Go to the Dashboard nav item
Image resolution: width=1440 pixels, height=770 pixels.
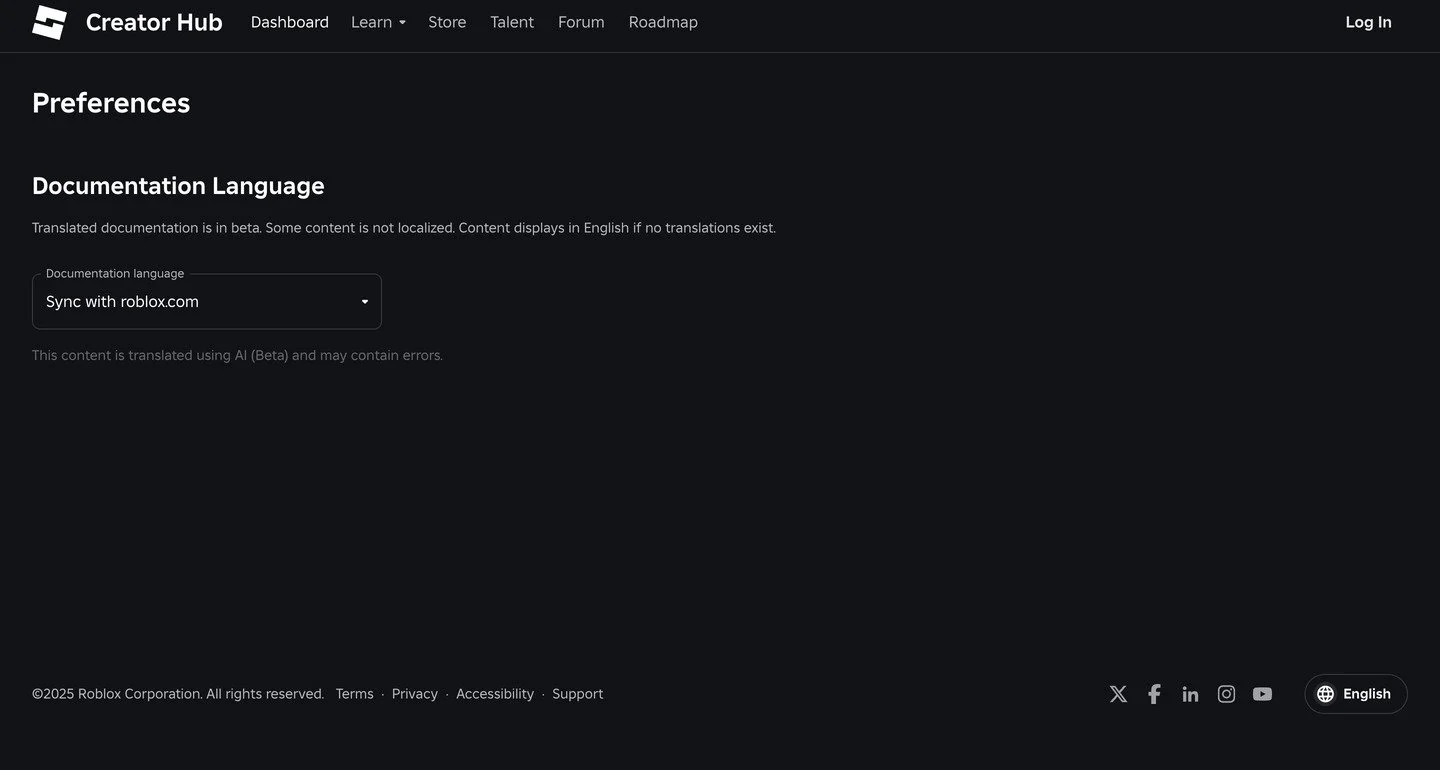pos(289,22)
